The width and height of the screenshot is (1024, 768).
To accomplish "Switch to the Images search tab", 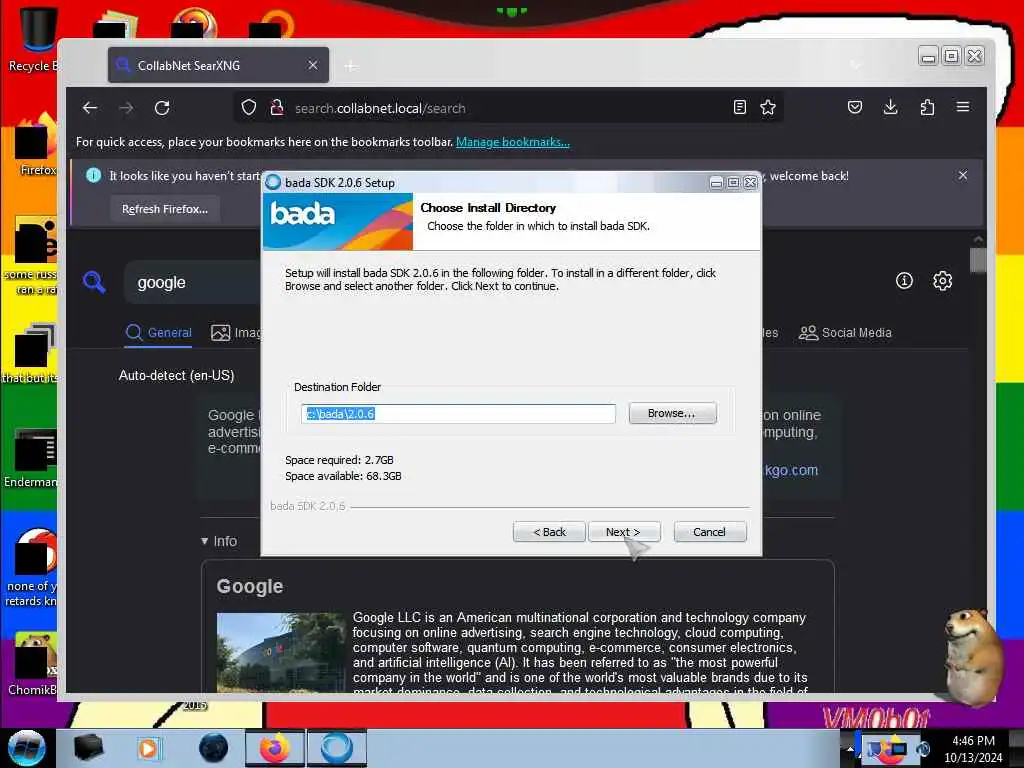I will [236, 333].
